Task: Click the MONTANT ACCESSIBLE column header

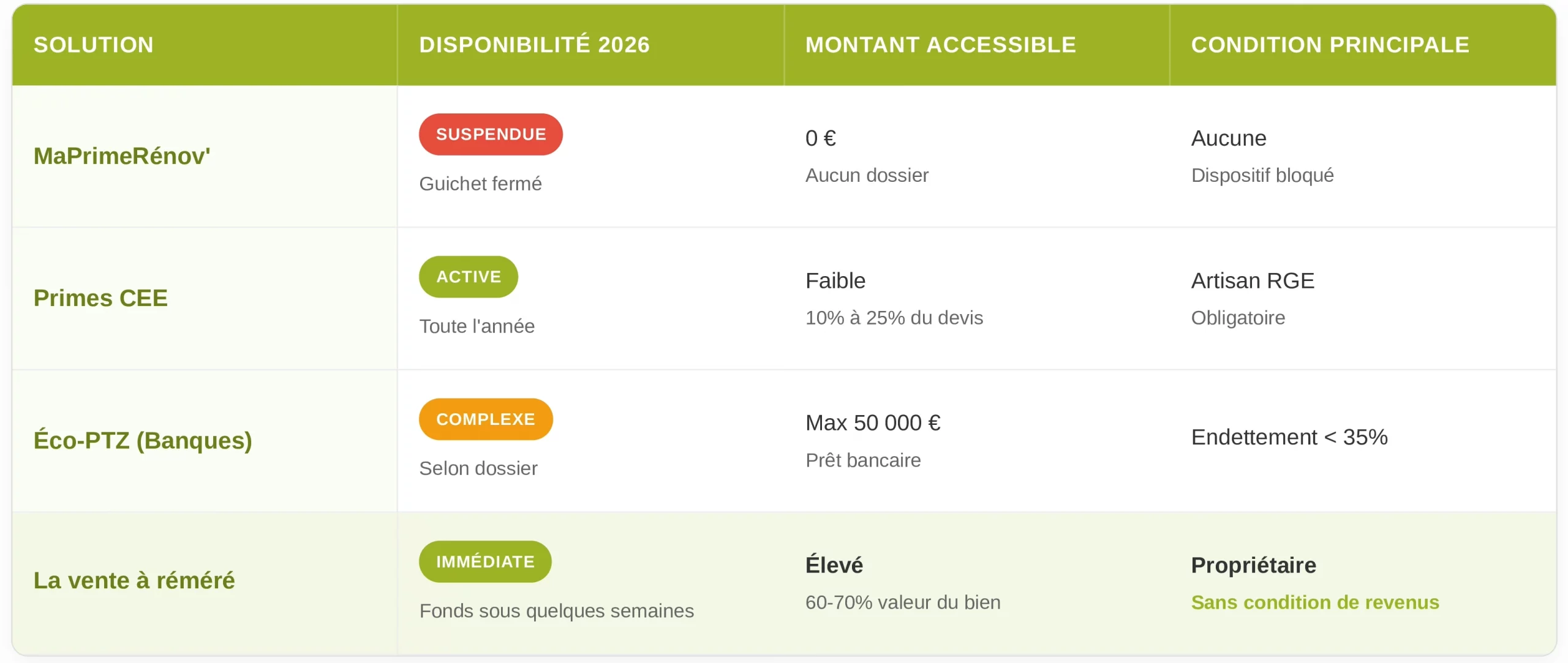Action: coord(940,45)
